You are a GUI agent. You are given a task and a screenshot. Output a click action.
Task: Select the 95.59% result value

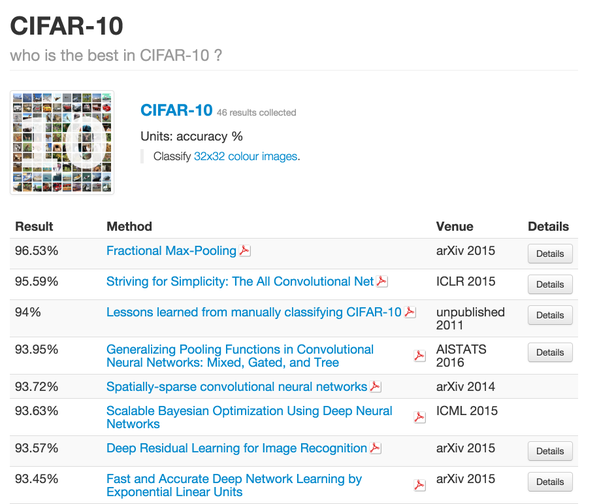pyautogui.click(x=37, y=282)
